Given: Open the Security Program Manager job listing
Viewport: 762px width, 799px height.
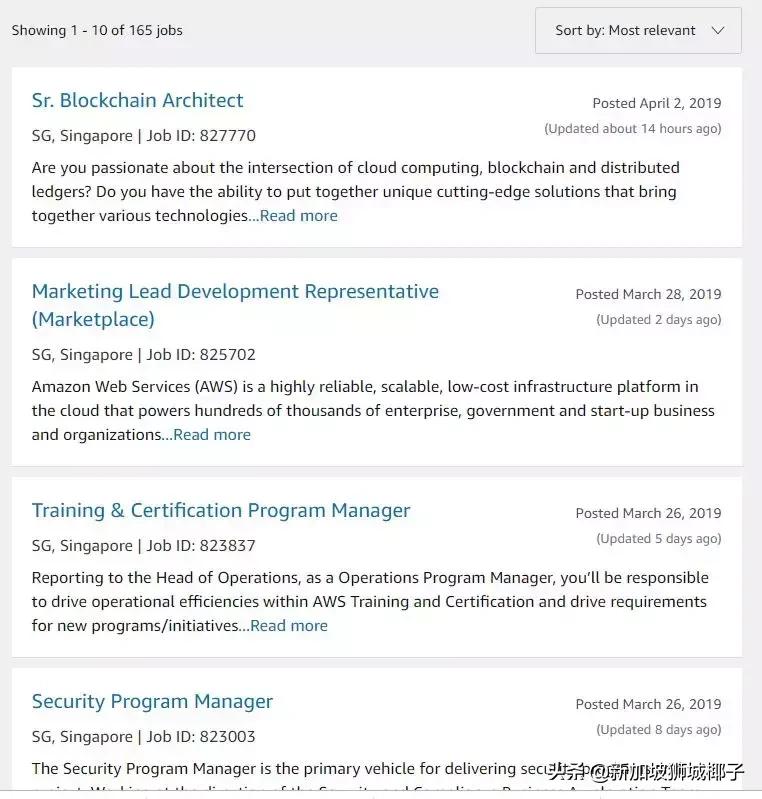Looking at the screenshot, I should 152,702.
